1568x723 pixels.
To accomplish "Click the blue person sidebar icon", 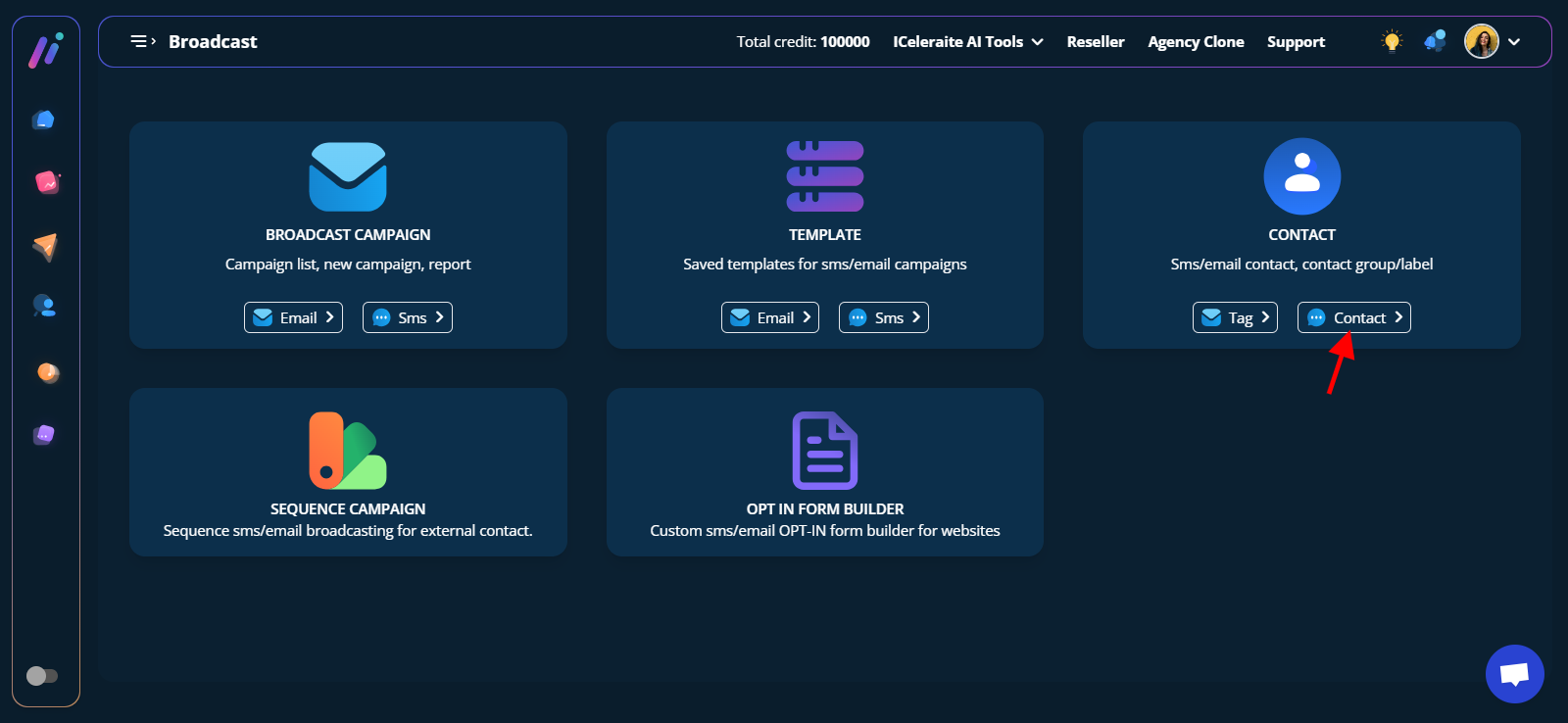I will pos(45,307).
